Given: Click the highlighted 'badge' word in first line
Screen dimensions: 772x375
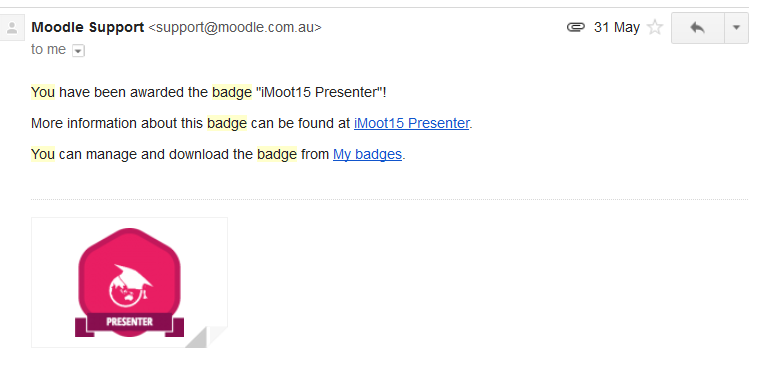Looking at the screenshot, I should 232,93.
